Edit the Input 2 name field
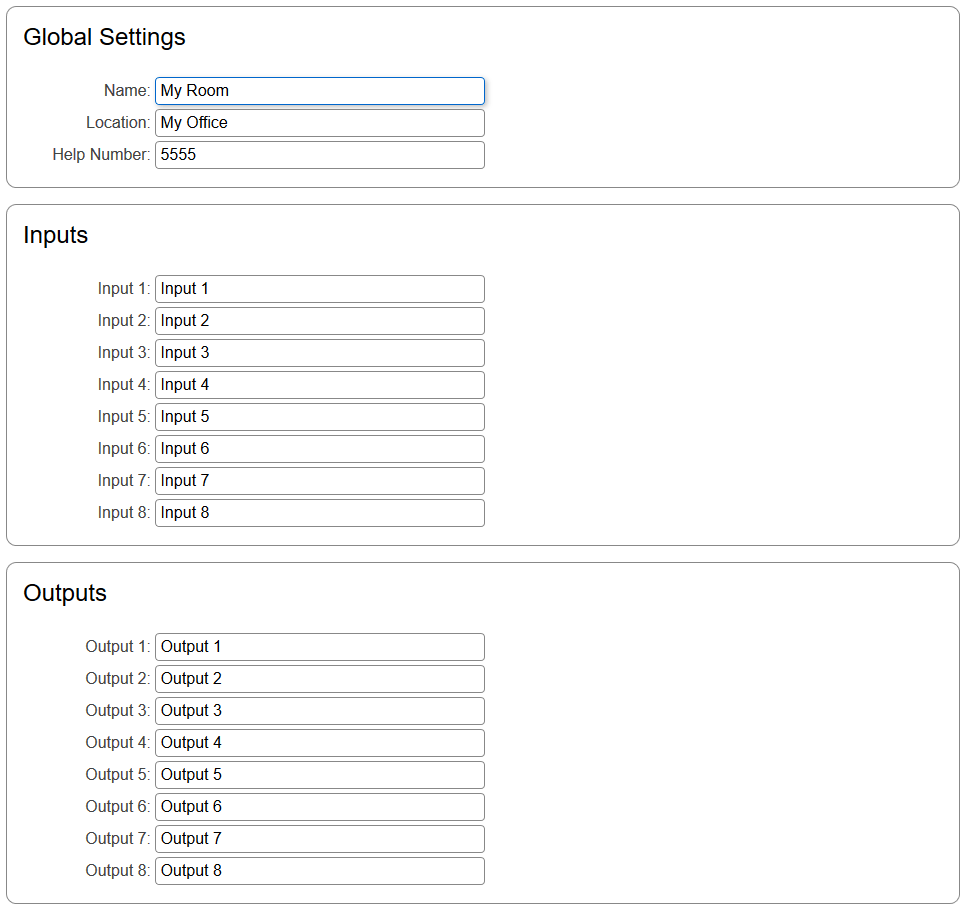This screenshot has width=965, height=908. (320, 321)
